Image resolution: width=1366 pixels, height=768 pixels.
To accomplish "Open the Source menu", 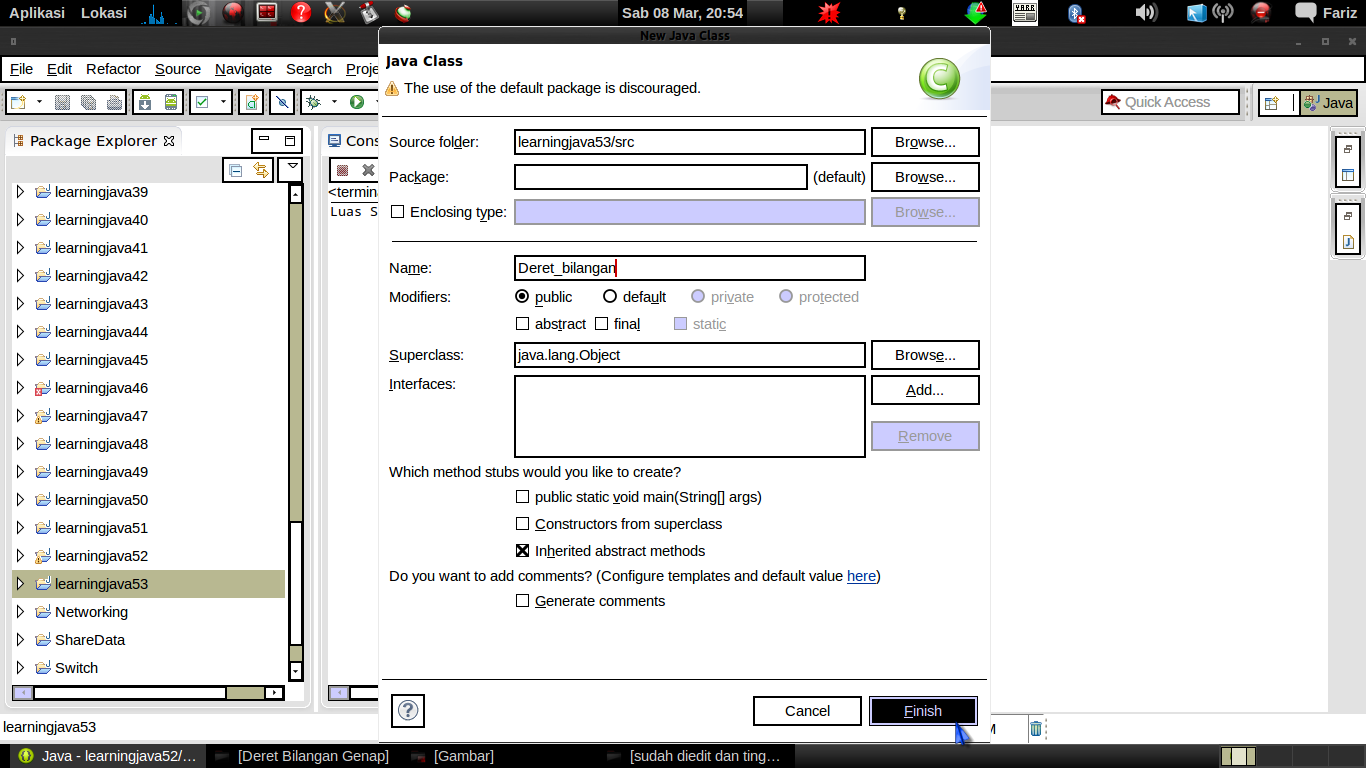I will point(178,69).
